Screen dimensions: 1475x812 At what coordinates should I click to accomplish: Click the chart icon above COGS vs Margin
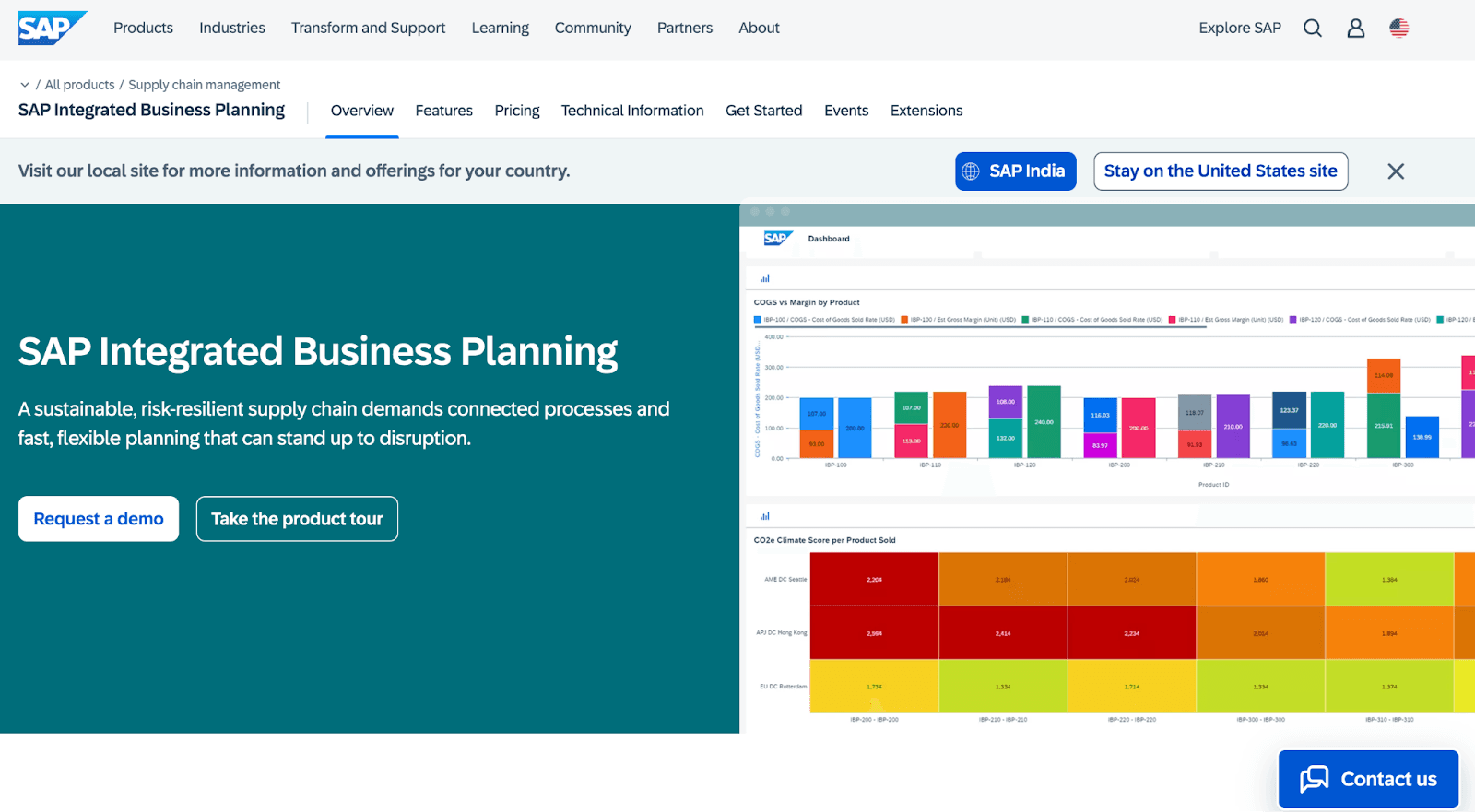point(764,278)
